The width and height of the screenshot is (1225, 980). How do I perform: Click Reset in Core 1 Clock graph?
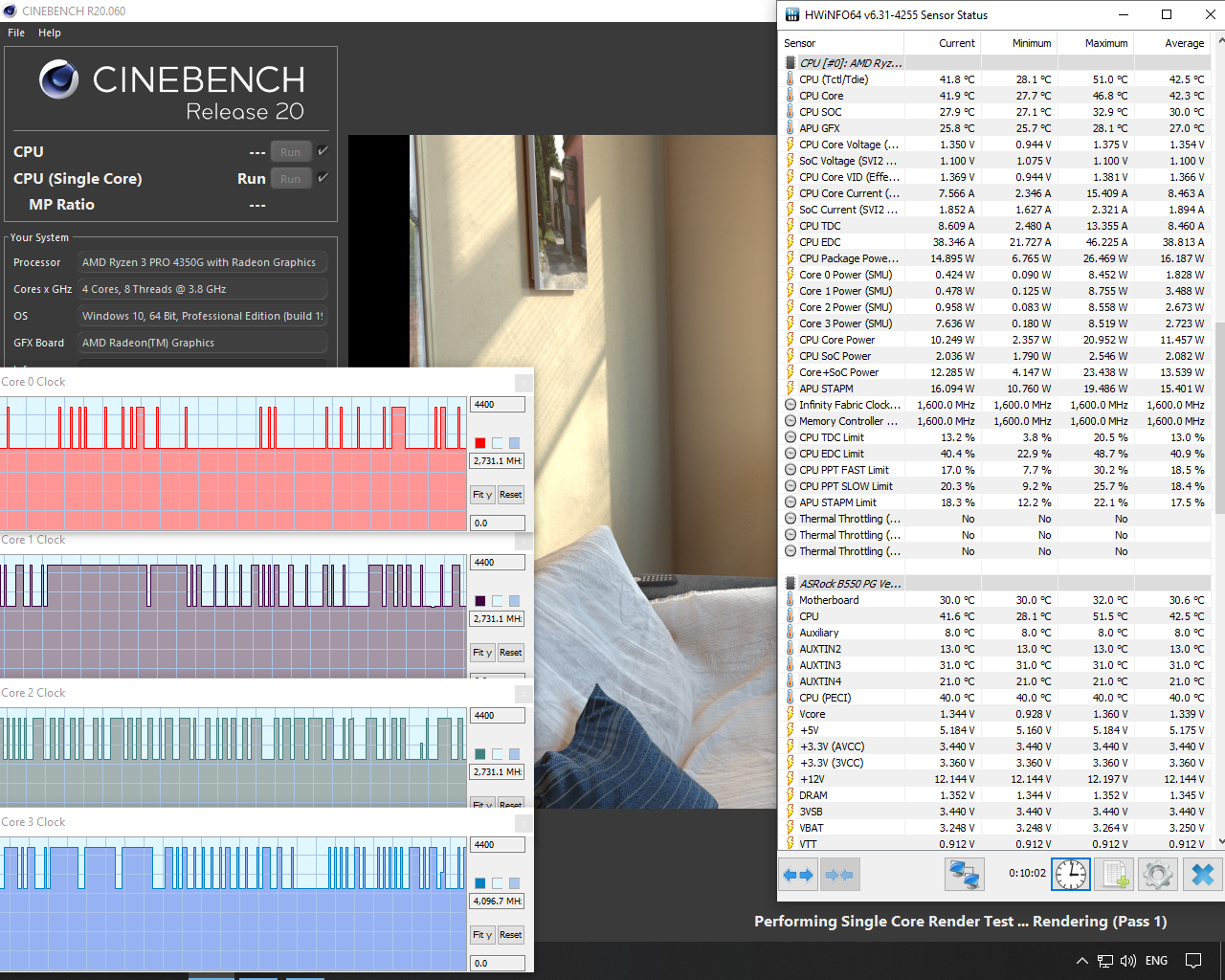(x=511, y=653)
